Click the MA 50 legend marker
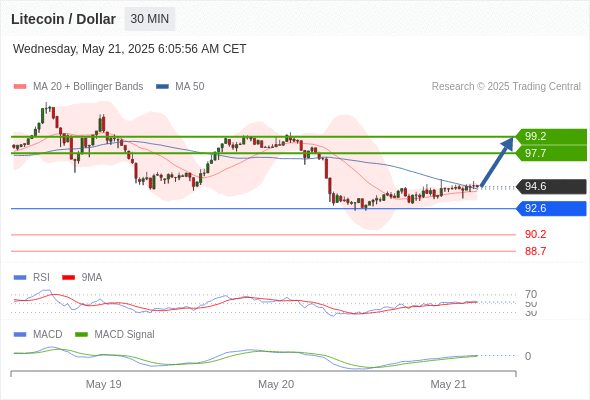This screenshot has height=400, width=590. point(163,87)
